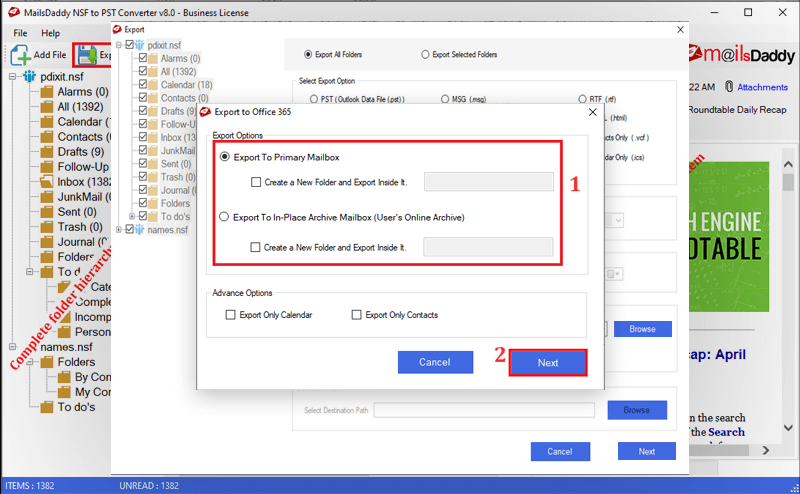Expand names.nsf node in Export dialog tree
Viewport: 800px width, 494px height.
click(x=119, y=230)
